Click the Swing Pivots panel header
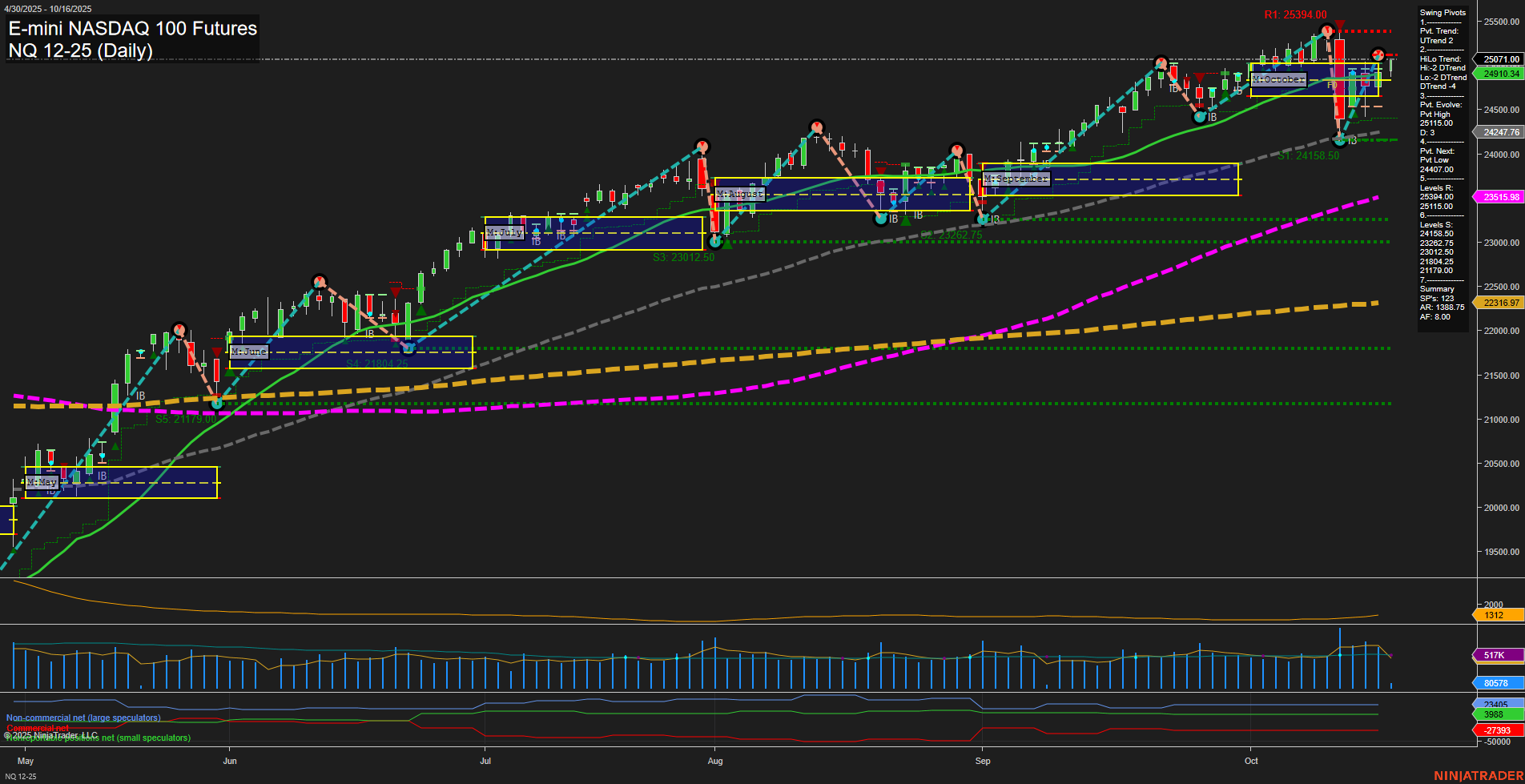Screen dimensions: 1525x784 click(x=1443, y=13)
